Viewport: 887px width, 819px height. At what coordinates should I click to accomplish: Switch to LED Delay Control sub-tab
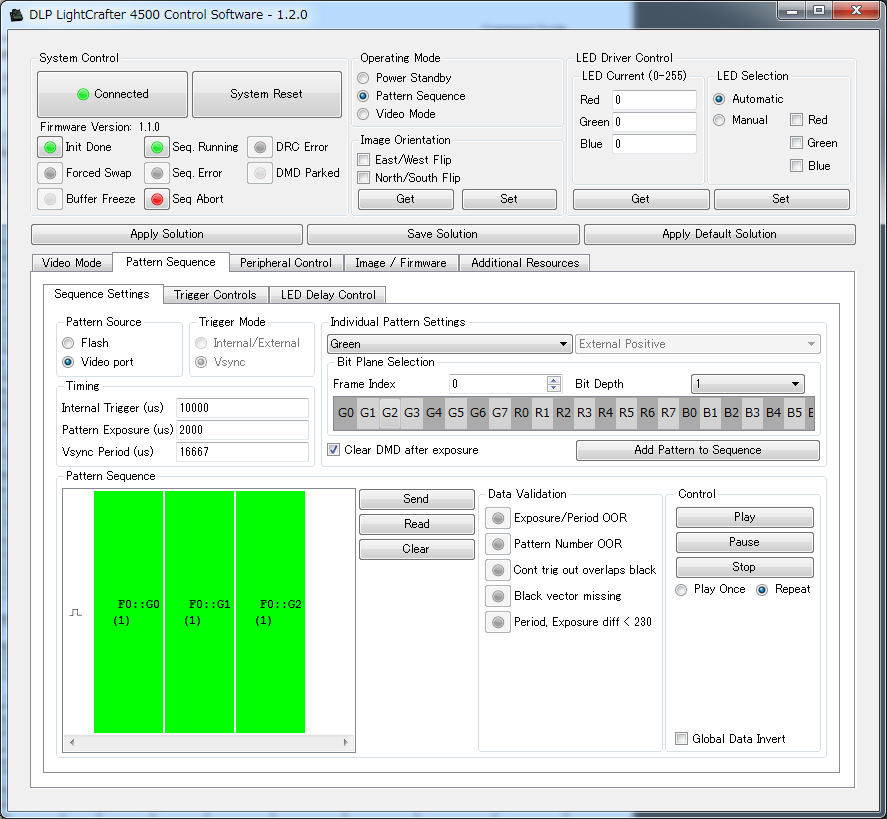coord(328,295)
